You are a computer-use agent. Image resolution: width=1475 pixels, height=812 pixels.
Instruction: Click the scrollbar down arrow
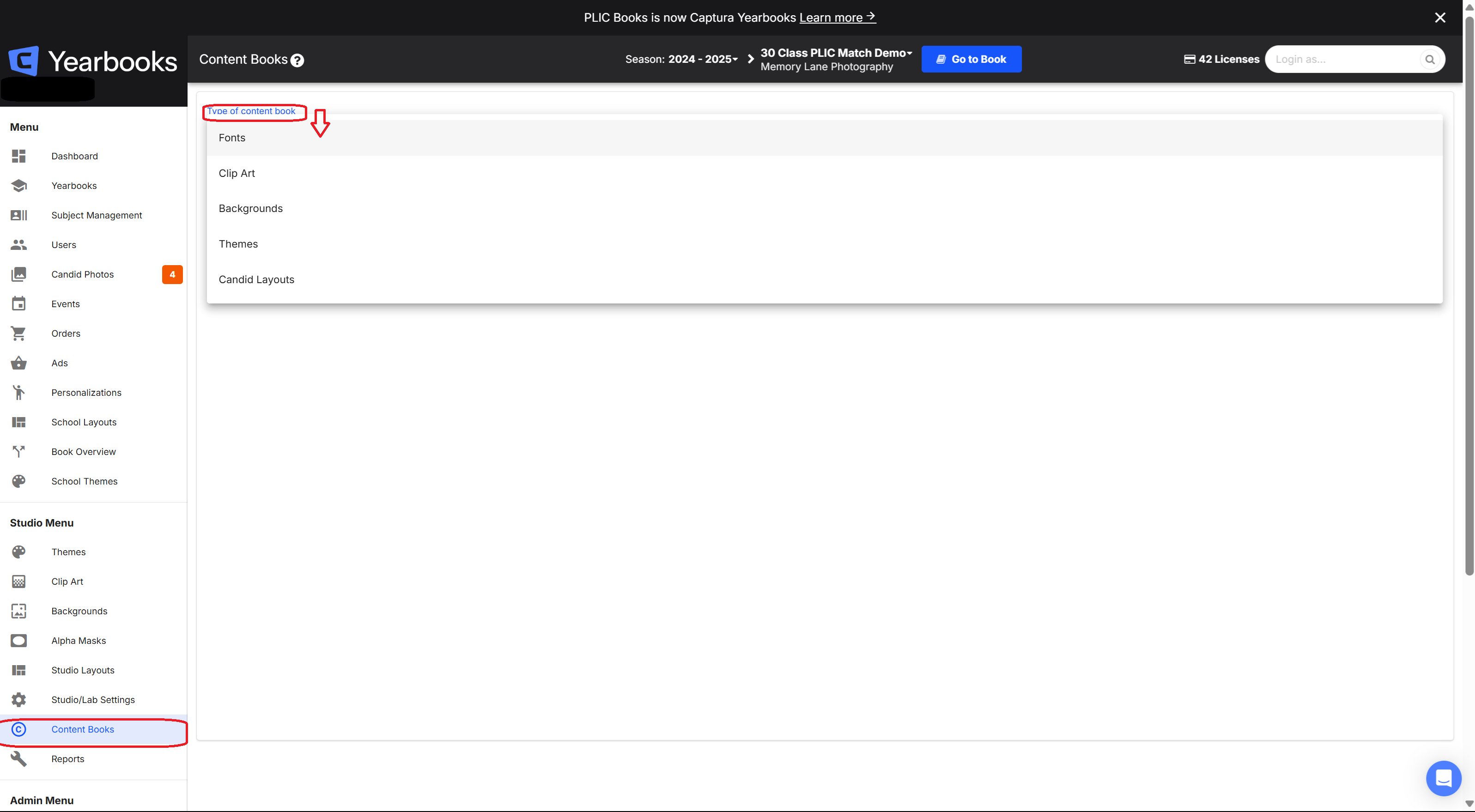click(1469, 804)
